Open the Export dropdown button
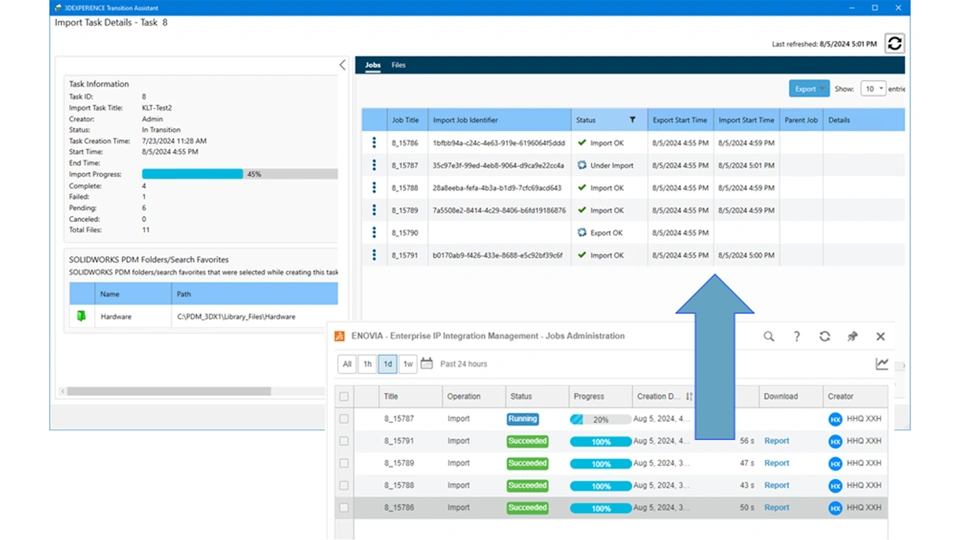Viewport: 960px width, 540px height. (x=809, y=89)
